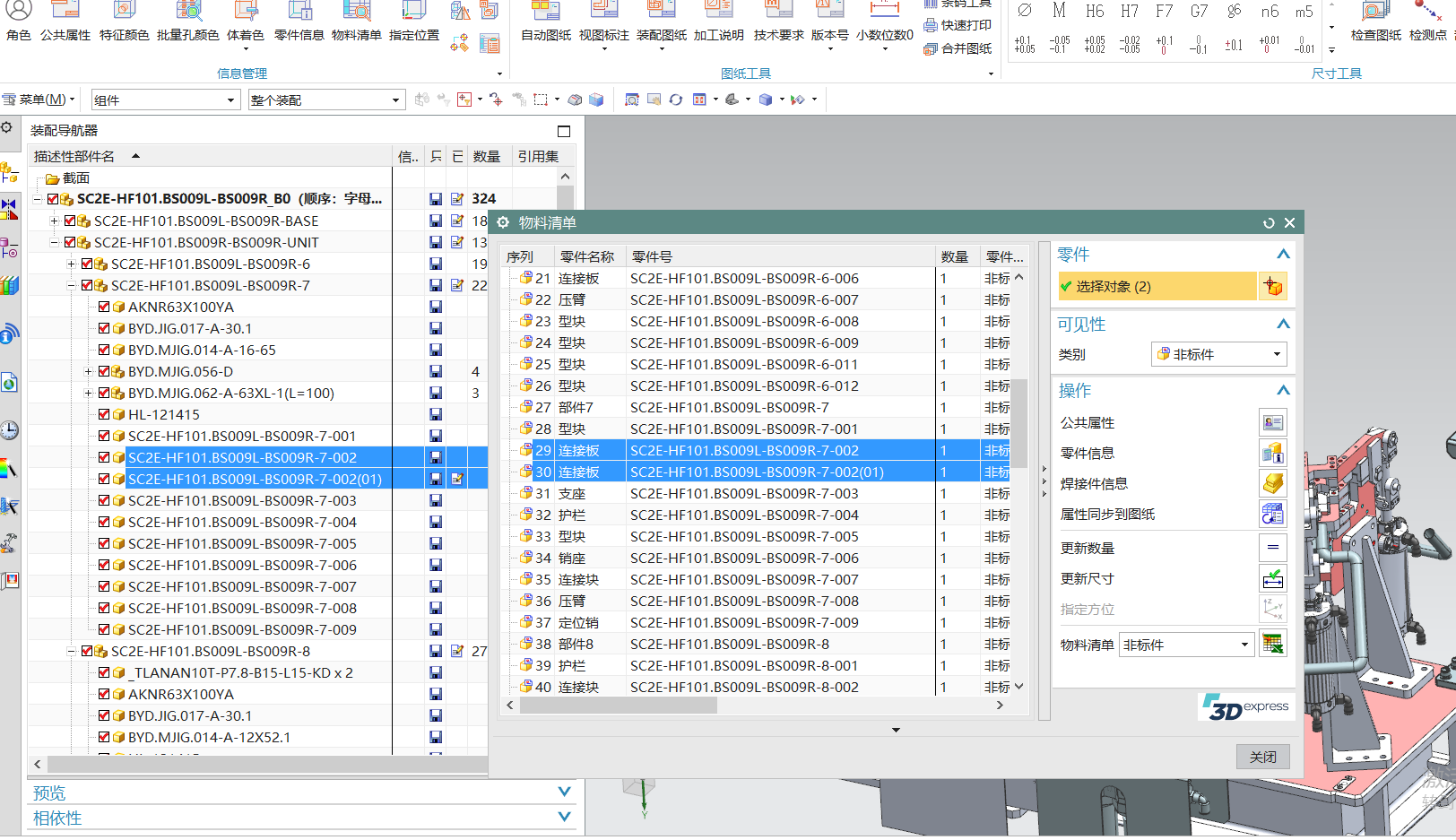Collapse the 可见性 section
The image size is (1456, 840).
coord(1283,324)
